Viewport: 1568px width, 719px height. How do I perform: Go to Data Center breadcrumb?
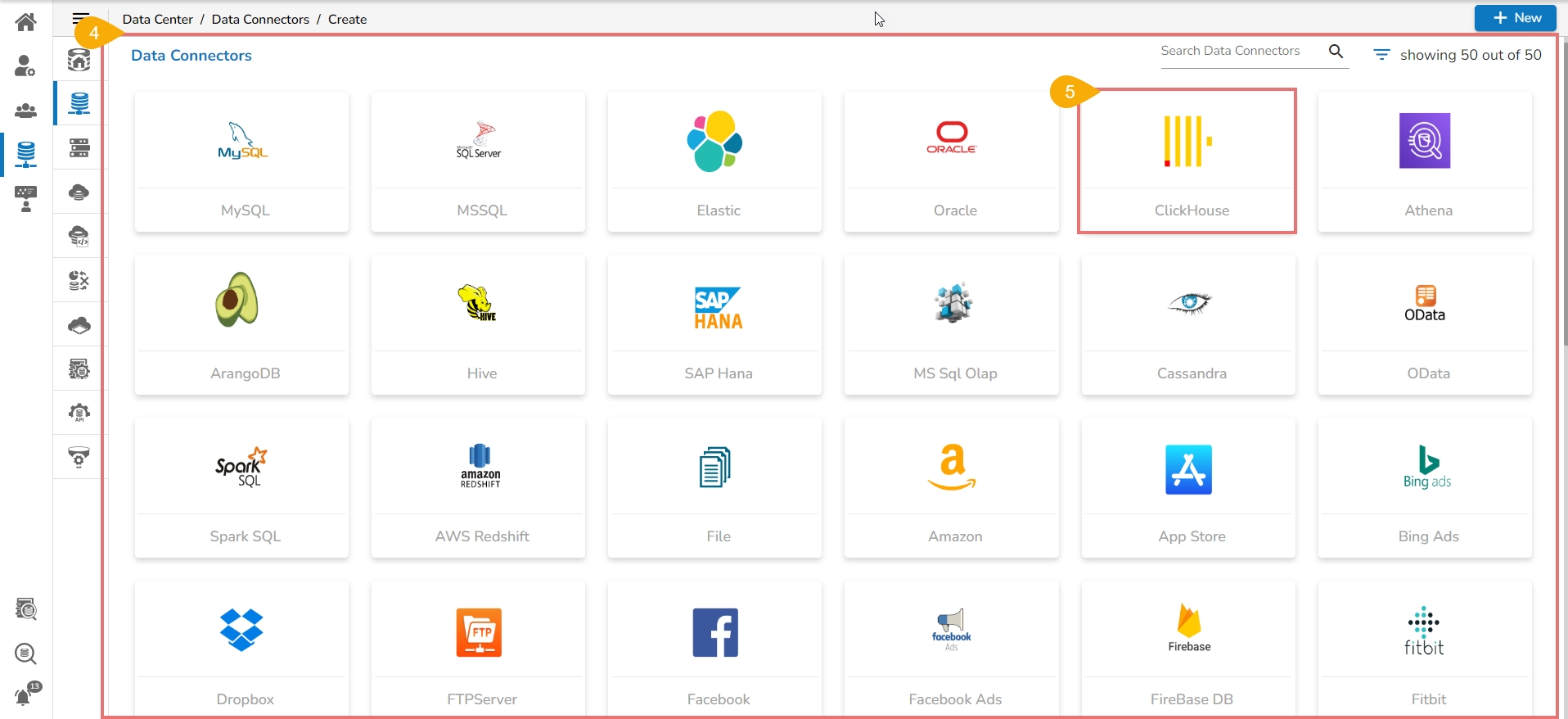point(157,19)
